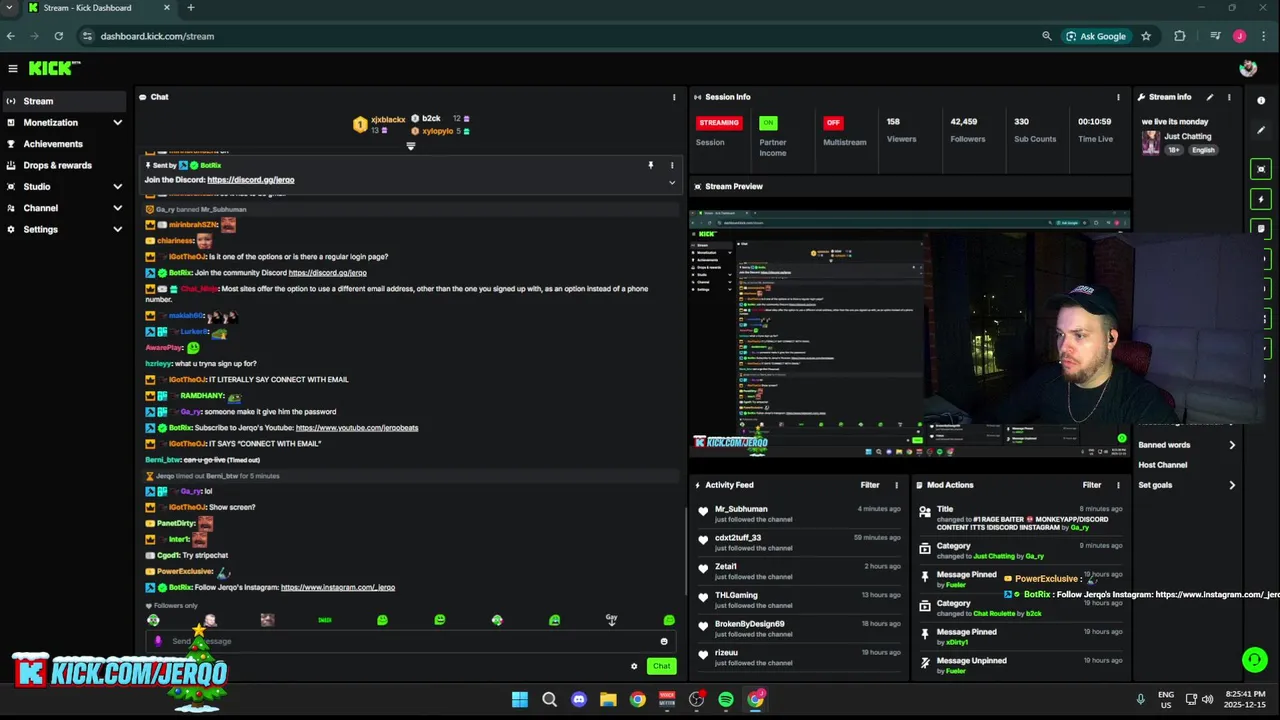1280x720 pixels.
Task: Open the hamburger navigation menu
Action: 13,68
